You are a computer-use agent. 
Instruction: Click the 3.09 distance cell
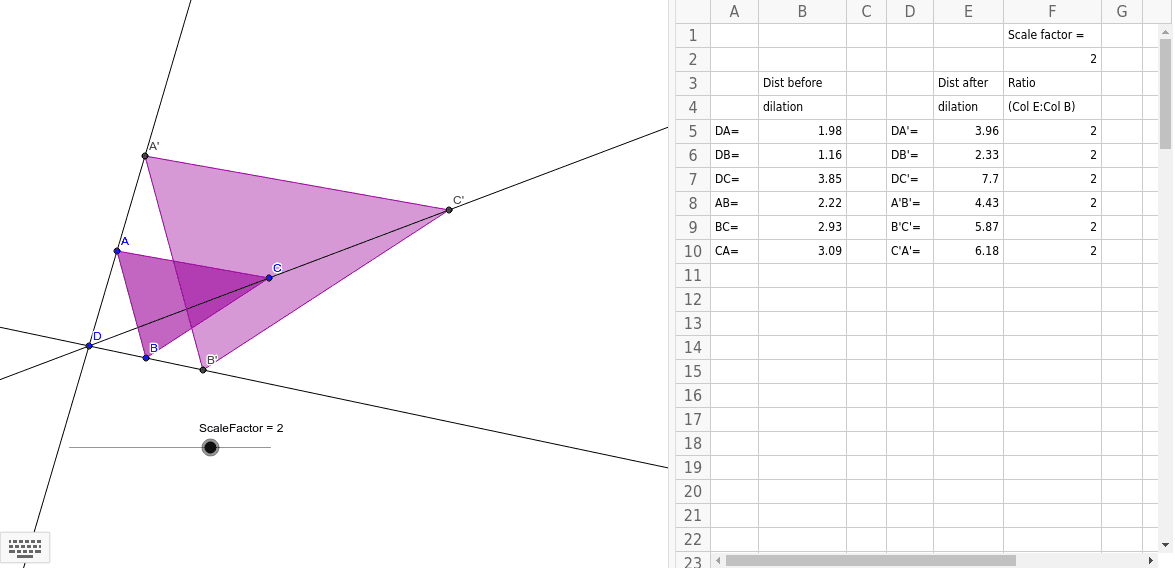point(802,251)
